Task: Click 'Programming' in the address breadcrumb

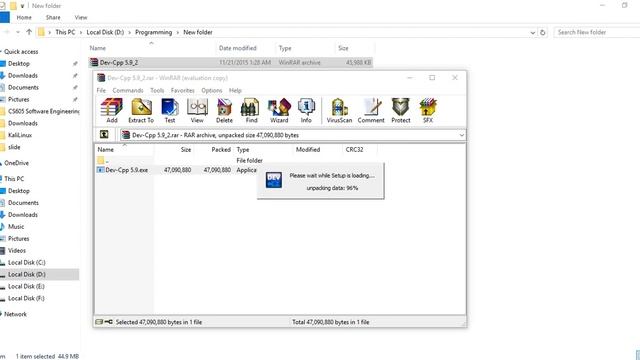Action: click(153, 32)
